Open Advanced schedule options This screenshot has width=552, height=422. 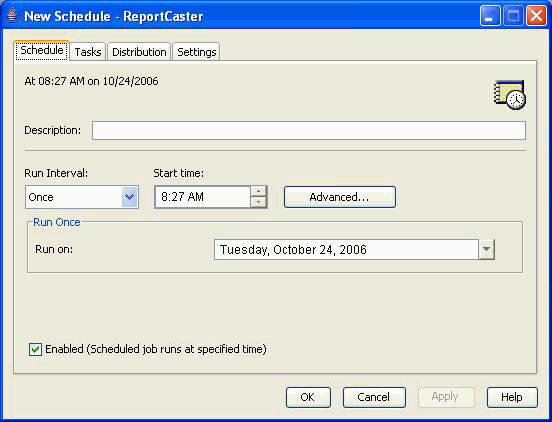point(340,197)
